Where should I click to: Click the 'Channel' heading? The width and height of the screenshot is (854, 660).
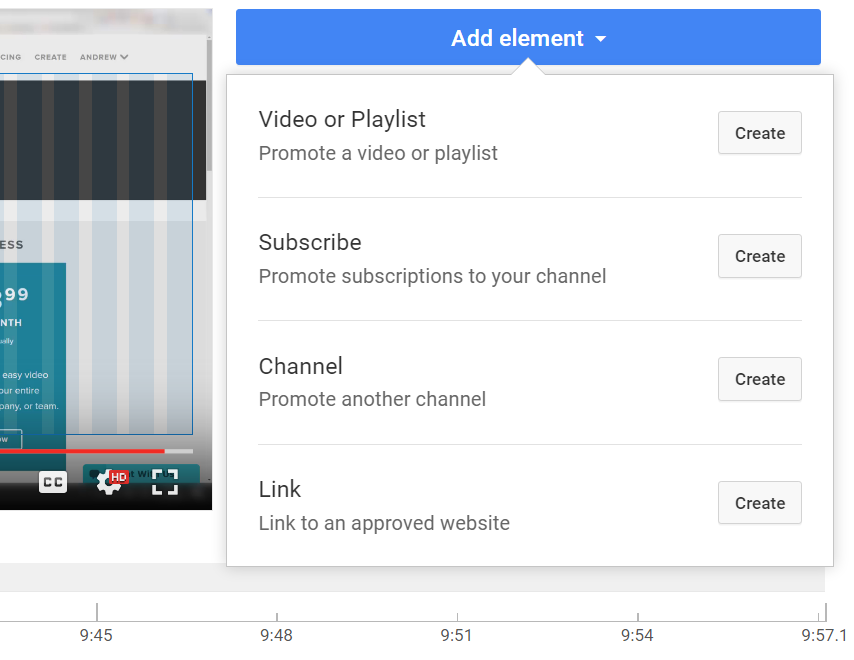(x=301, y=366)
